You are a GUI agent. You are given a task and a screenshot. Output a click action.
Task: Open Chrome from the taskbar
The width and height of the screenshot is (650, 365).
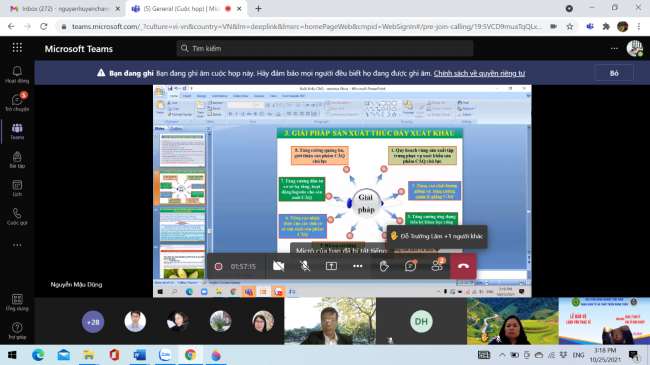190,355
